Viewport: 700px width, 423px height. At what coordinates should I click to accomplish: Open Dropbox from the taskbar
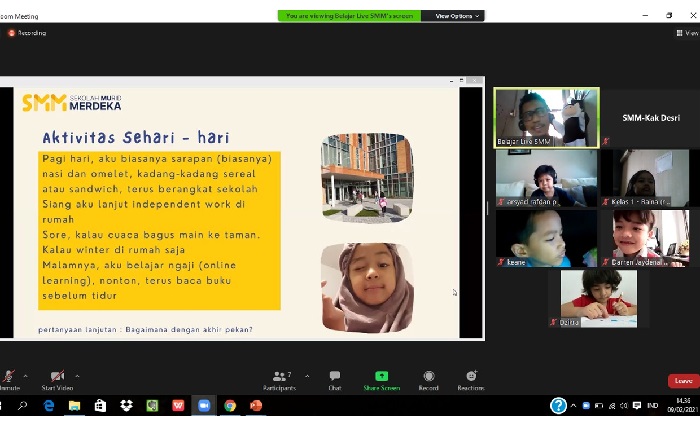pos(126,405)
